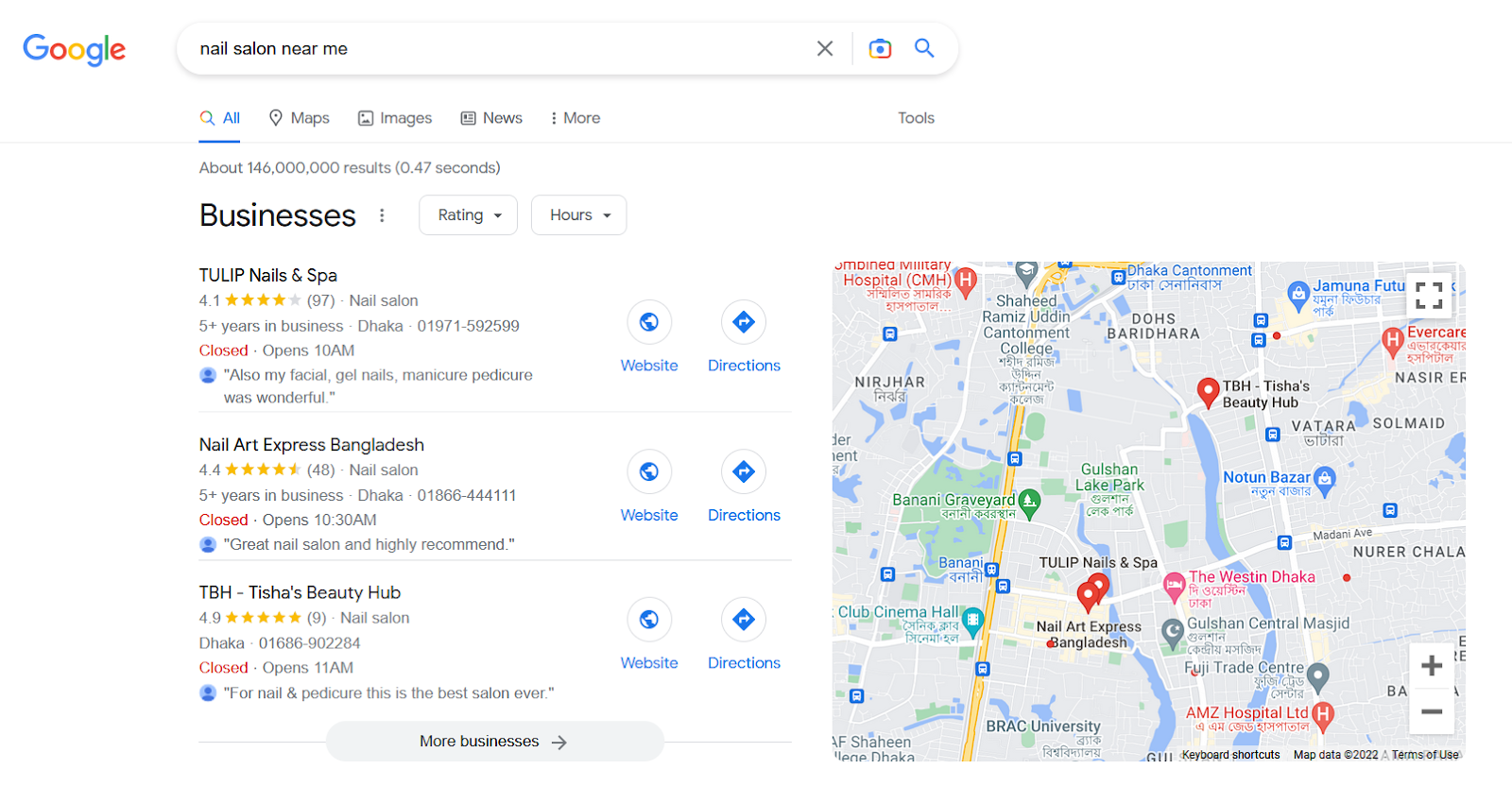
Task: Open TULIP Nails & Spa website globe icon
Action: pos(649,322)
